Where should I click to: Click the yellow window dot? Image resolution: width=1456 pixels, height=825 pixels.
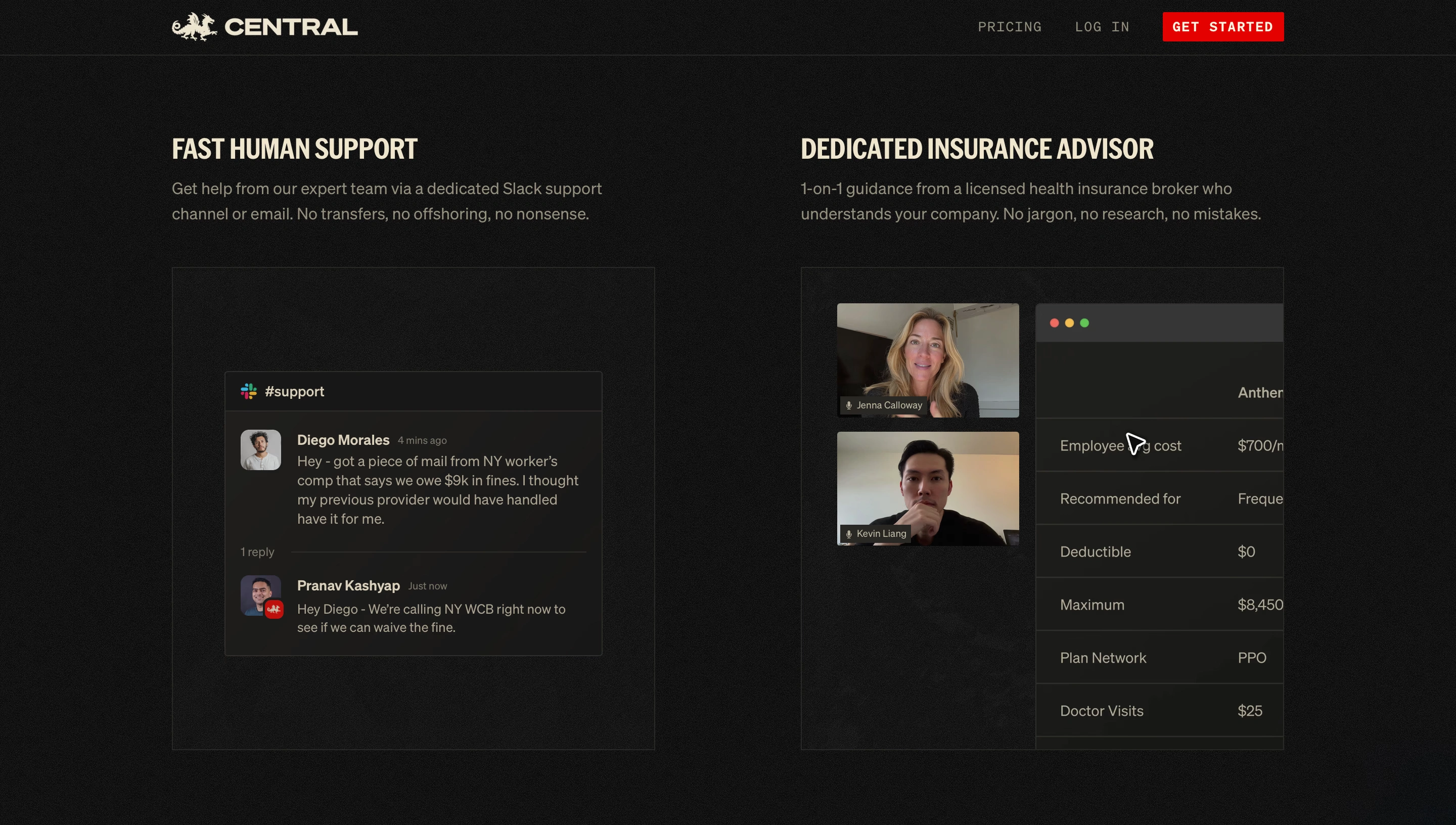pos(1070,323)
